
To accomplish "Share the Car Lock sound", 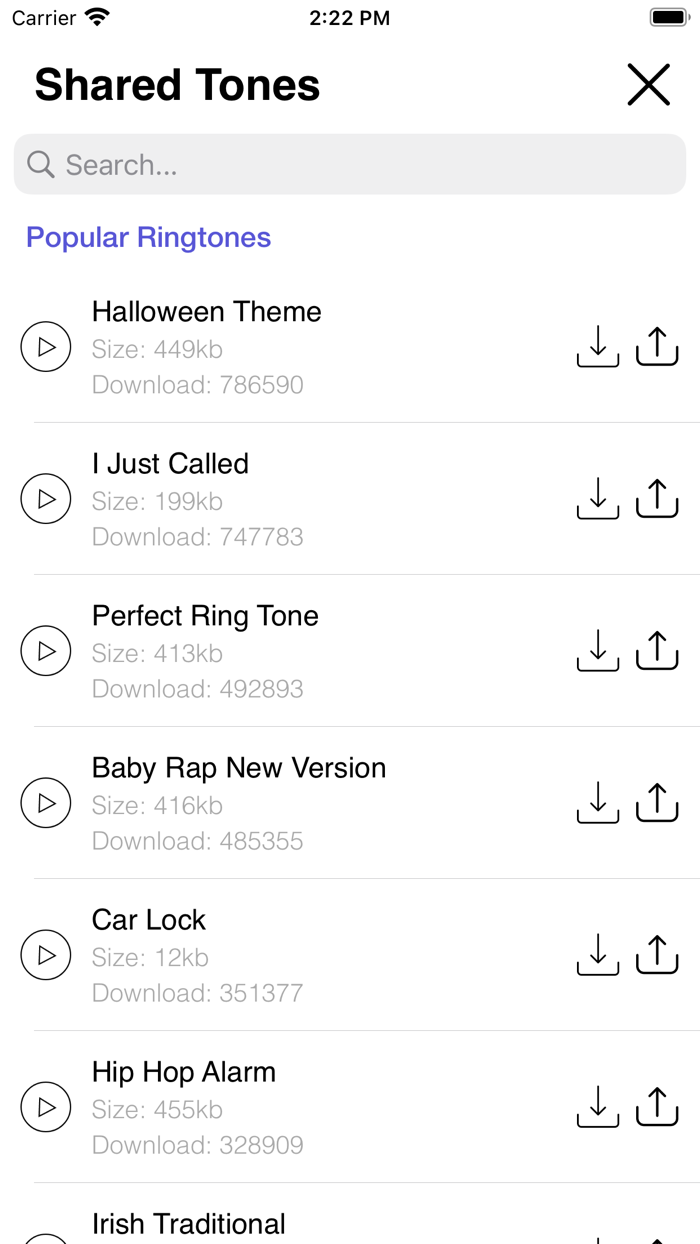I will pos(656,954).
